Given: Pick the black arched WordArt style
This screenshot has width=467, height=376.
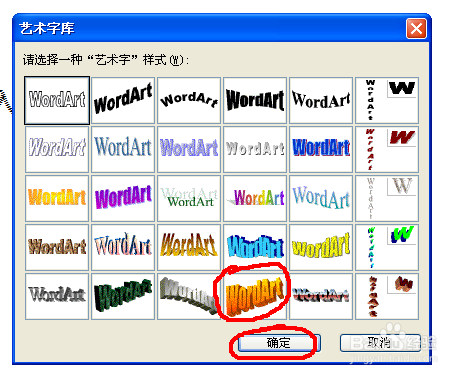Looking at the screenshot, I should coord(189,100).
